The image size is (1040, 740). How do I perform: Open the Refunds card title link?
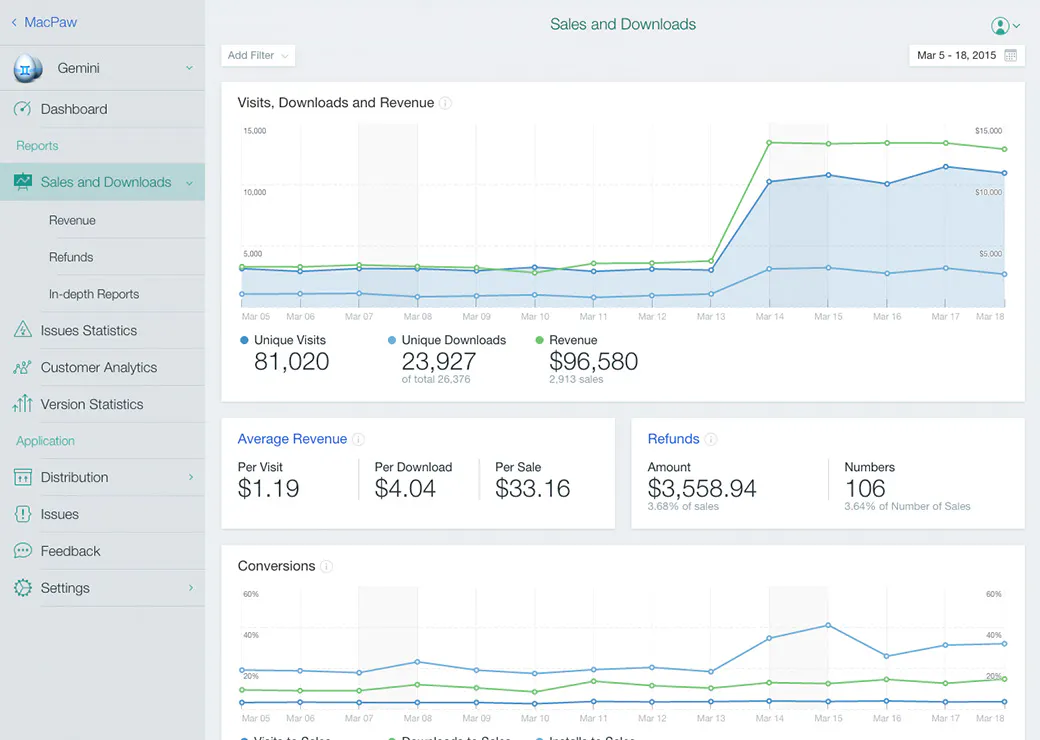tap(673, 439)
